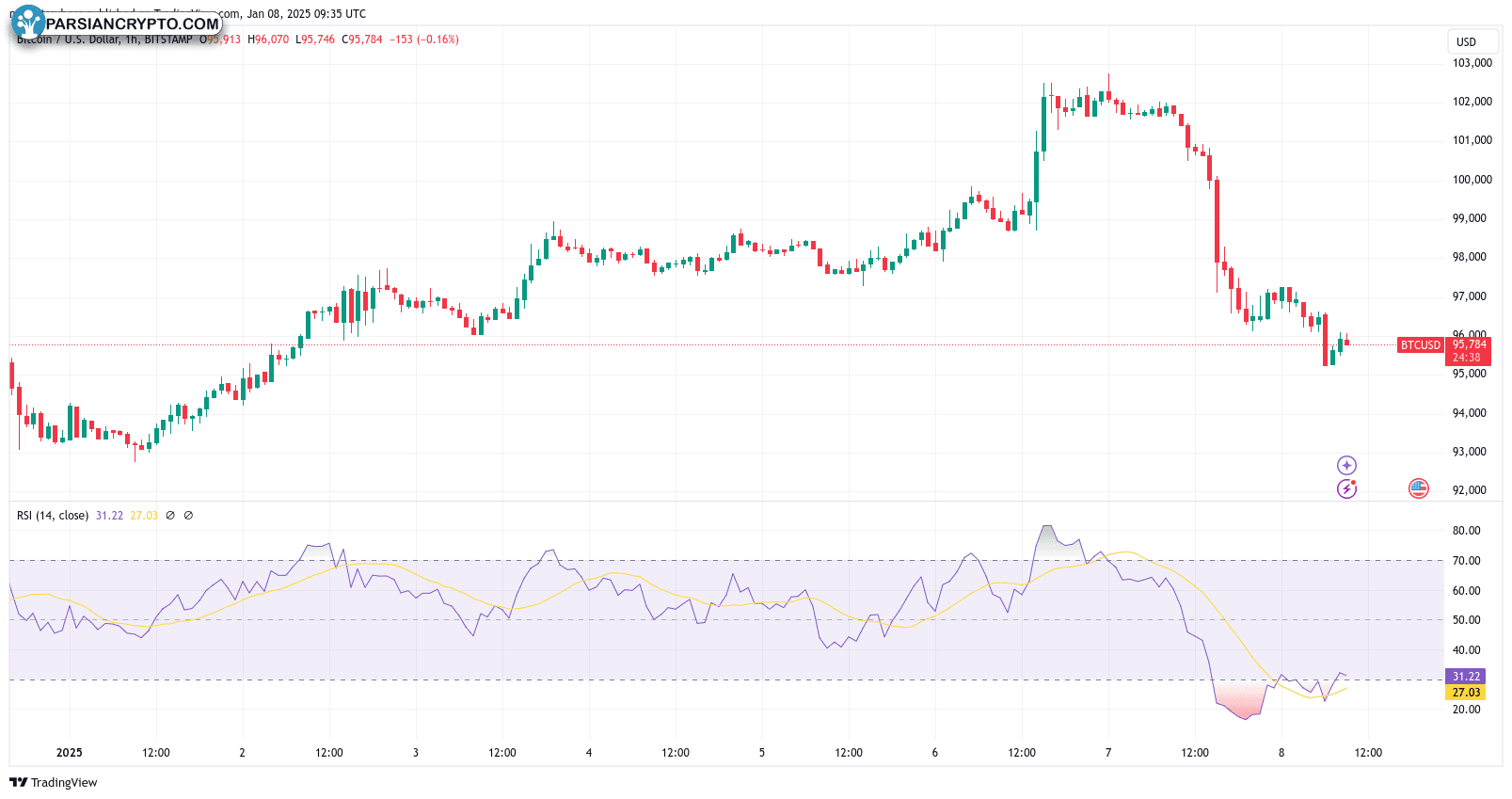Click day 5 on the time axis
This screenshot has width=1512, height=799.
tap(762, 753)
